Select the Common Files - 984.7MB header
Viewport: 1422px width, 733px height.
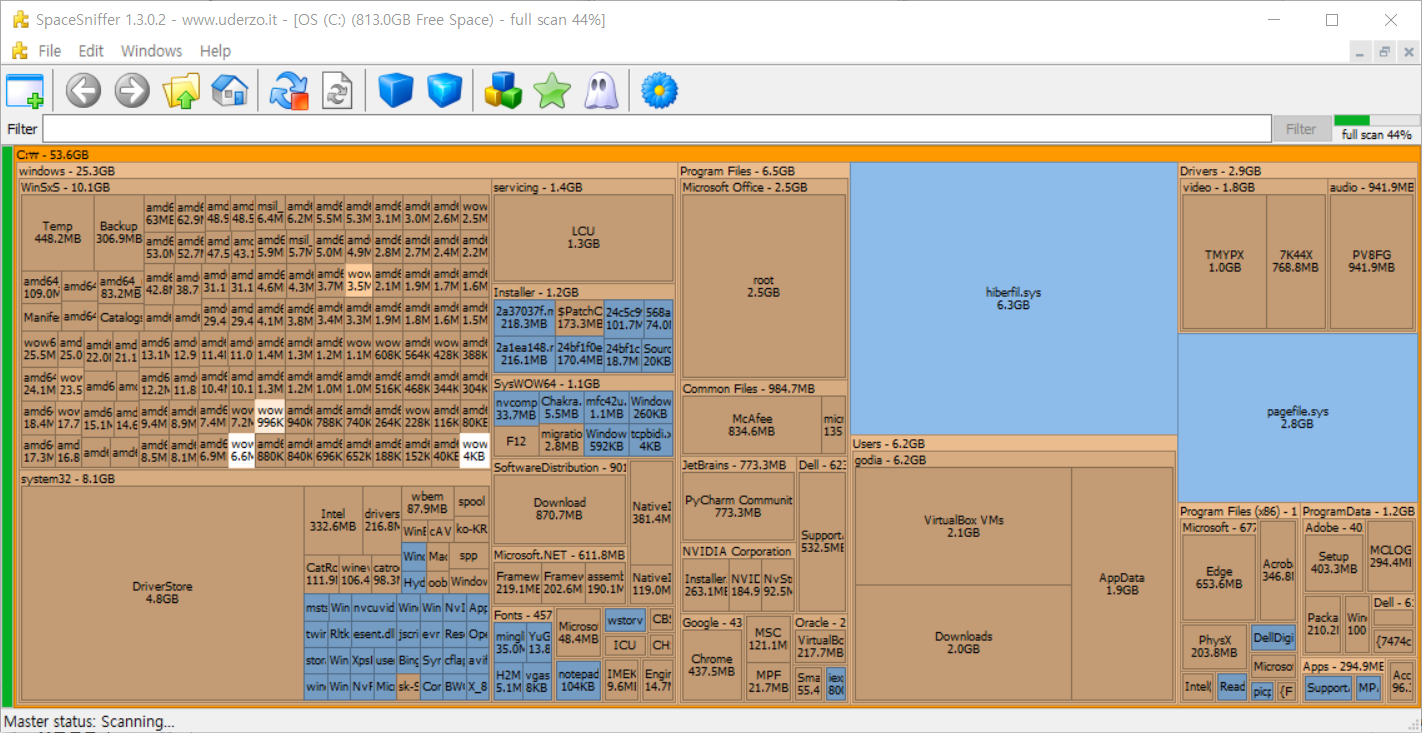tap(764, 388)
